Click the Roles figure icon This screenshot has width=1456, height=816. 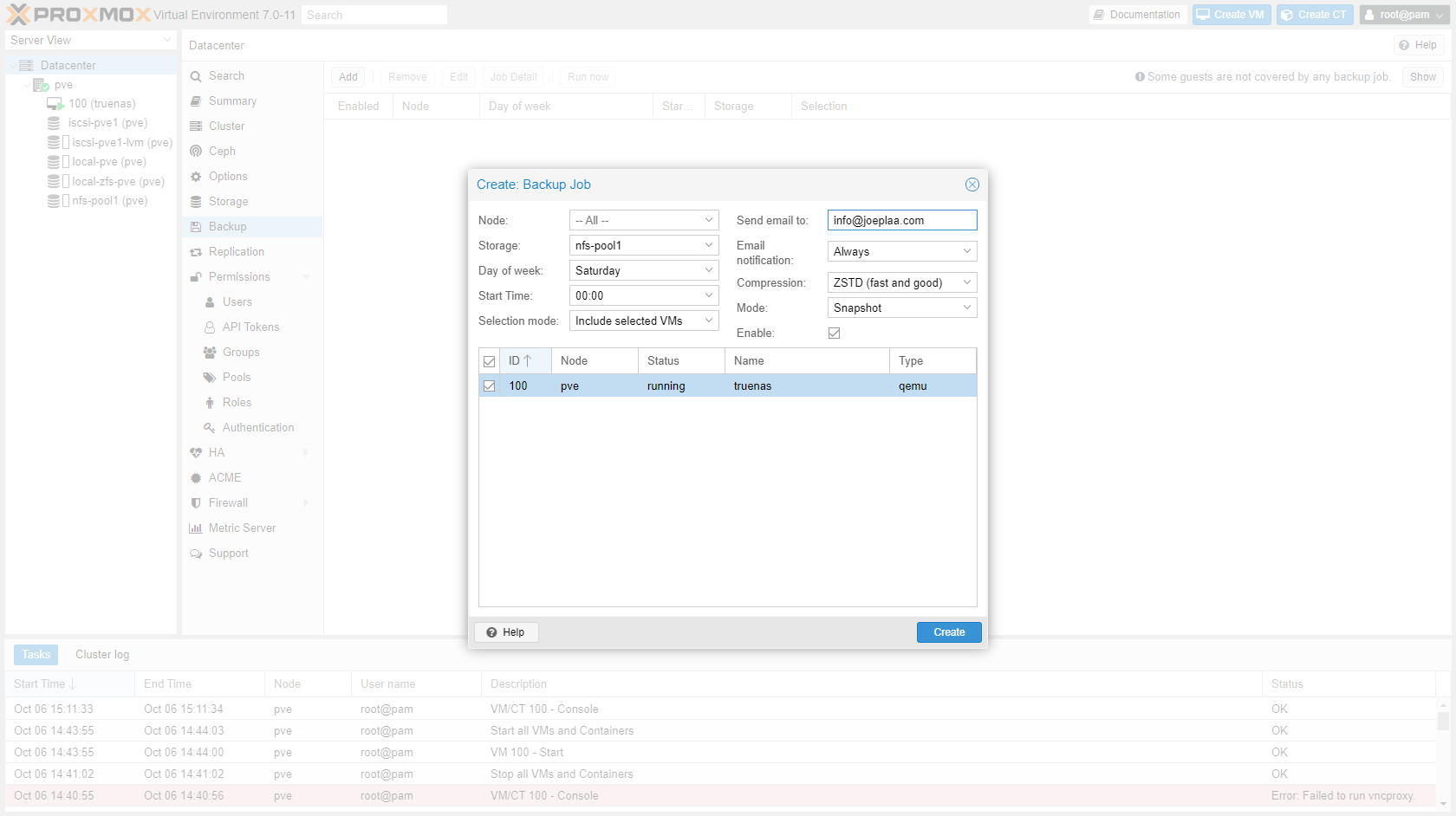coord(210,403)
